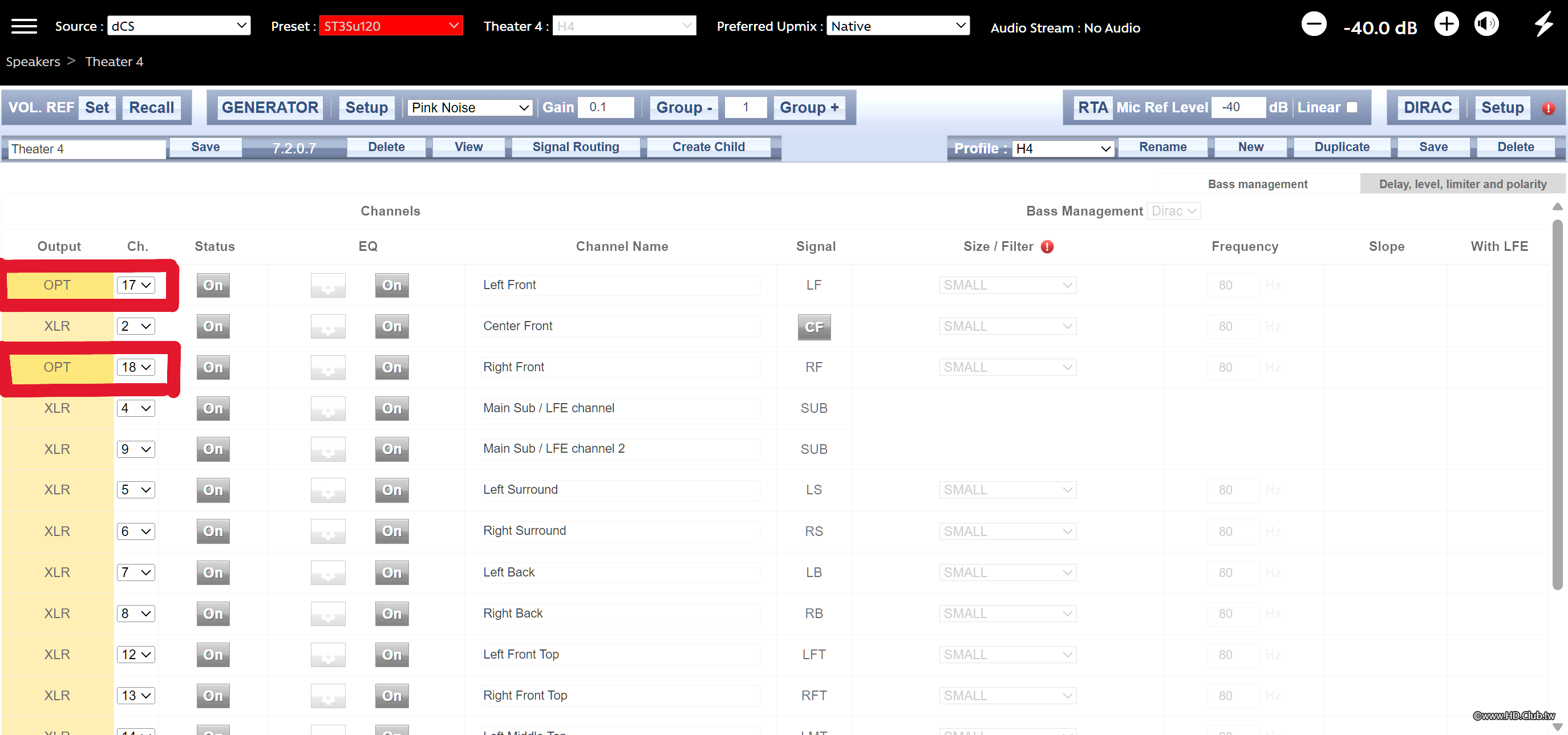Open the hamburger main menu
This screenshot has height=735, width=1568.
[24, 26]
